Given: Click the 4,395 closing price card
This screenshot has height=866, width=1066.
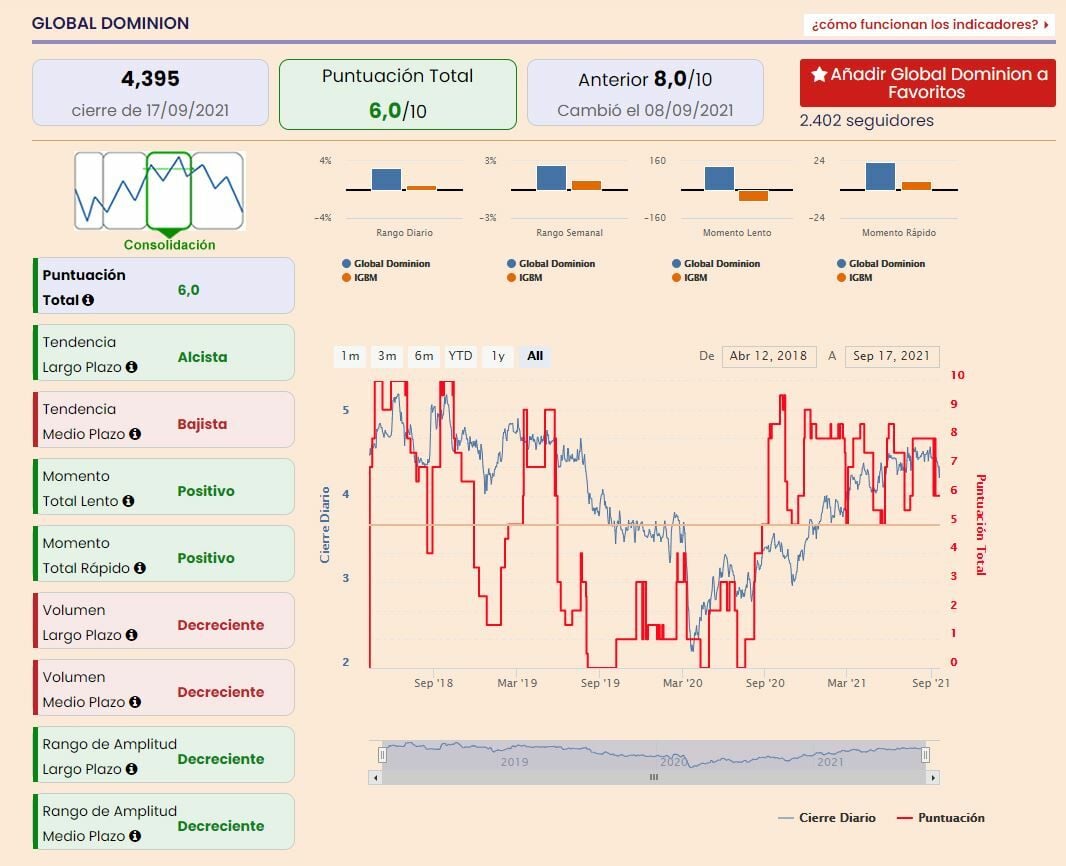Looking at the screenshot, I should pyautogui.click(x=150, y=92).
